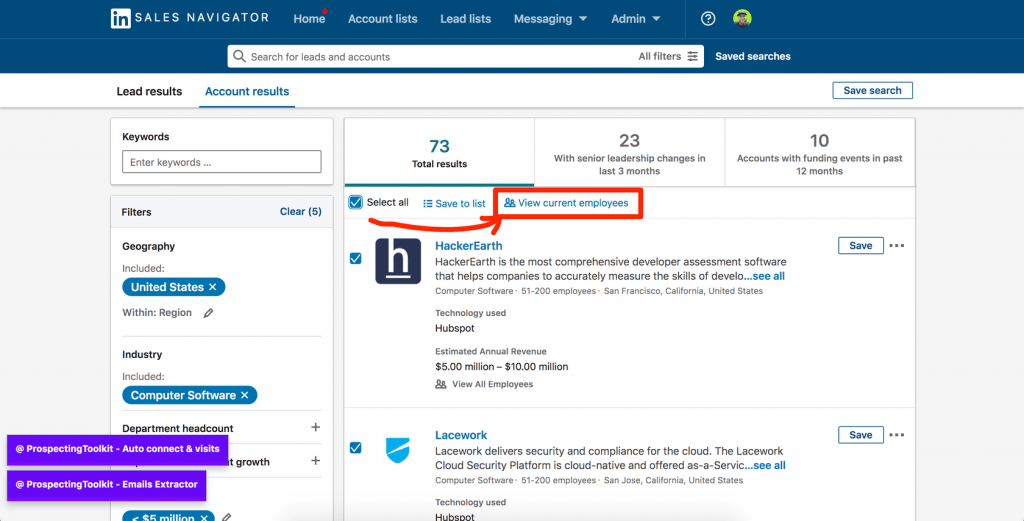Open All filters slider icon
Image resolution: width=1024 pixels, height=521 pixels.
(x=692, y=56)
